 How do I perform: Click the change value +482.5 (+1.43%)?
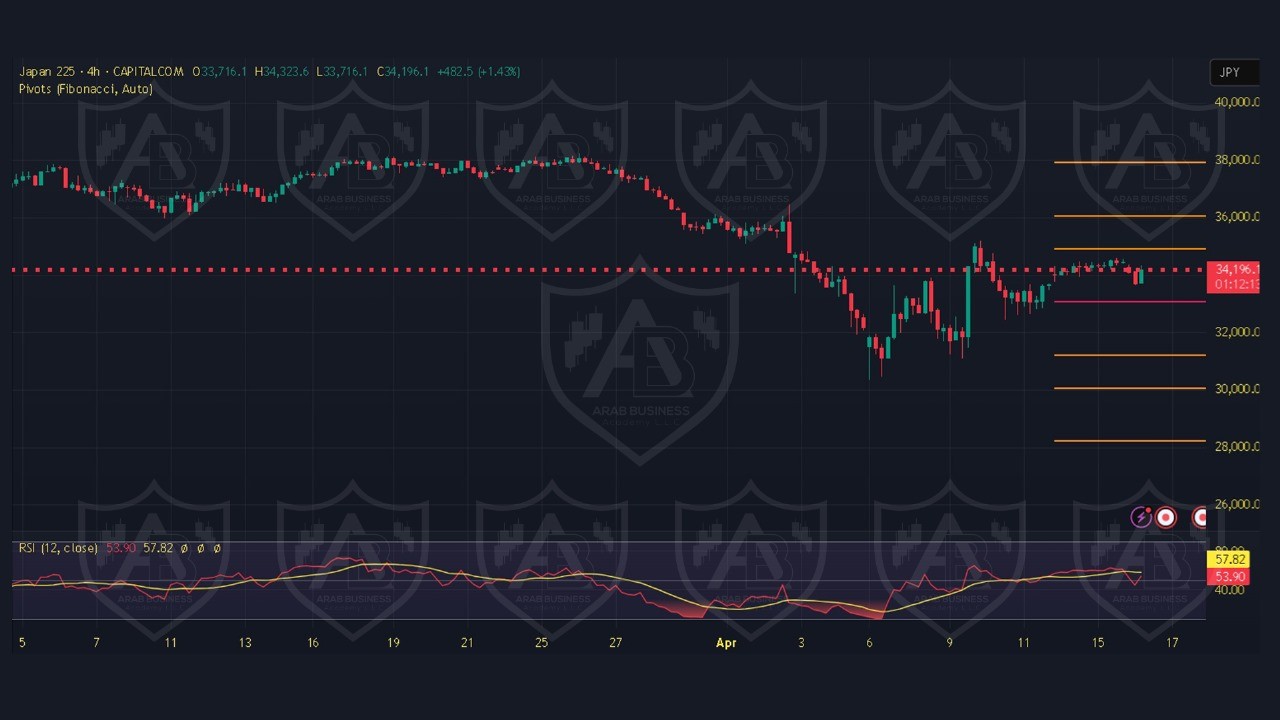478,72
